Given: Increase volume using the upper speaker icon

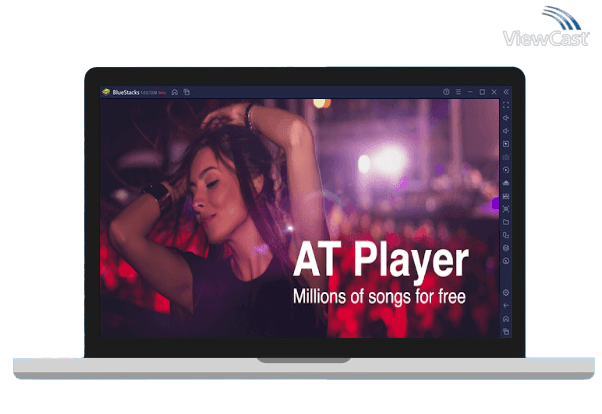Looking at the screenshot, I should point(506,118).
